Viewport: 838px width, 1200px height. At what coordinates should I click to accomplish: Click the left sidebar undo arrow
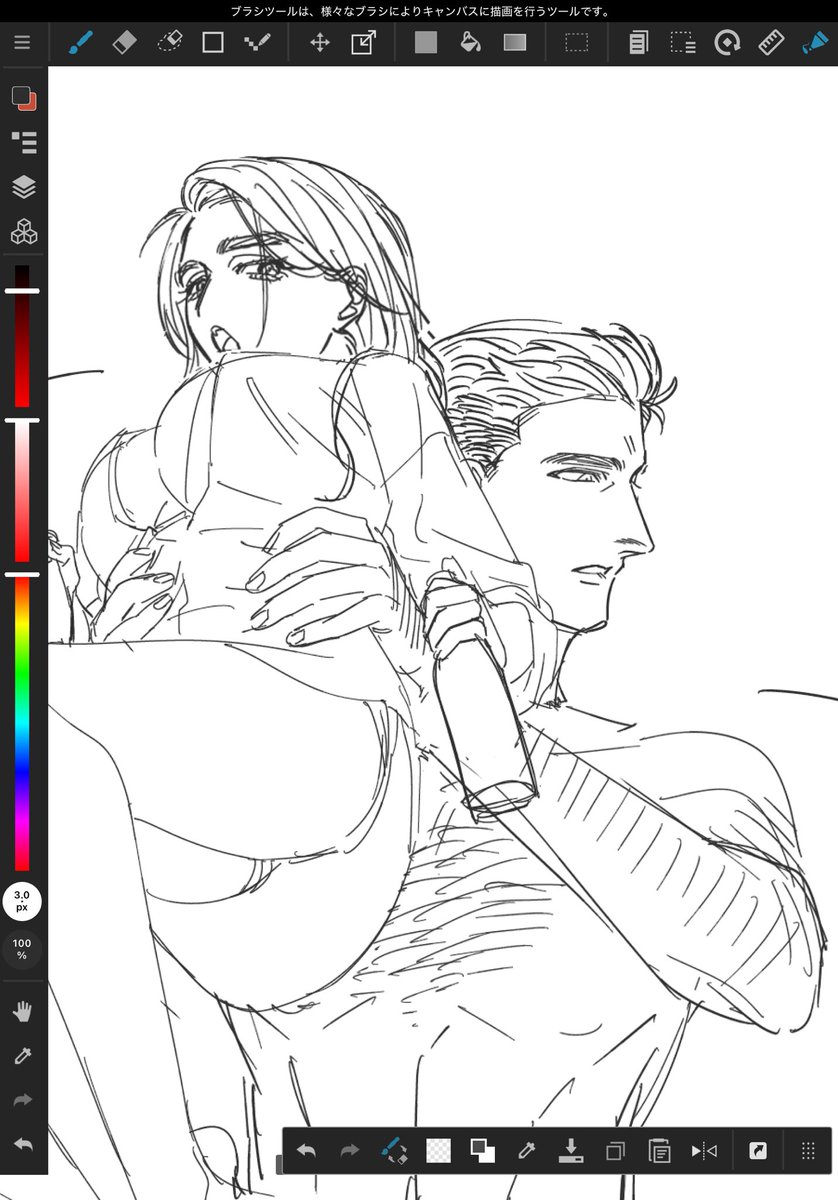[22, 1144]
